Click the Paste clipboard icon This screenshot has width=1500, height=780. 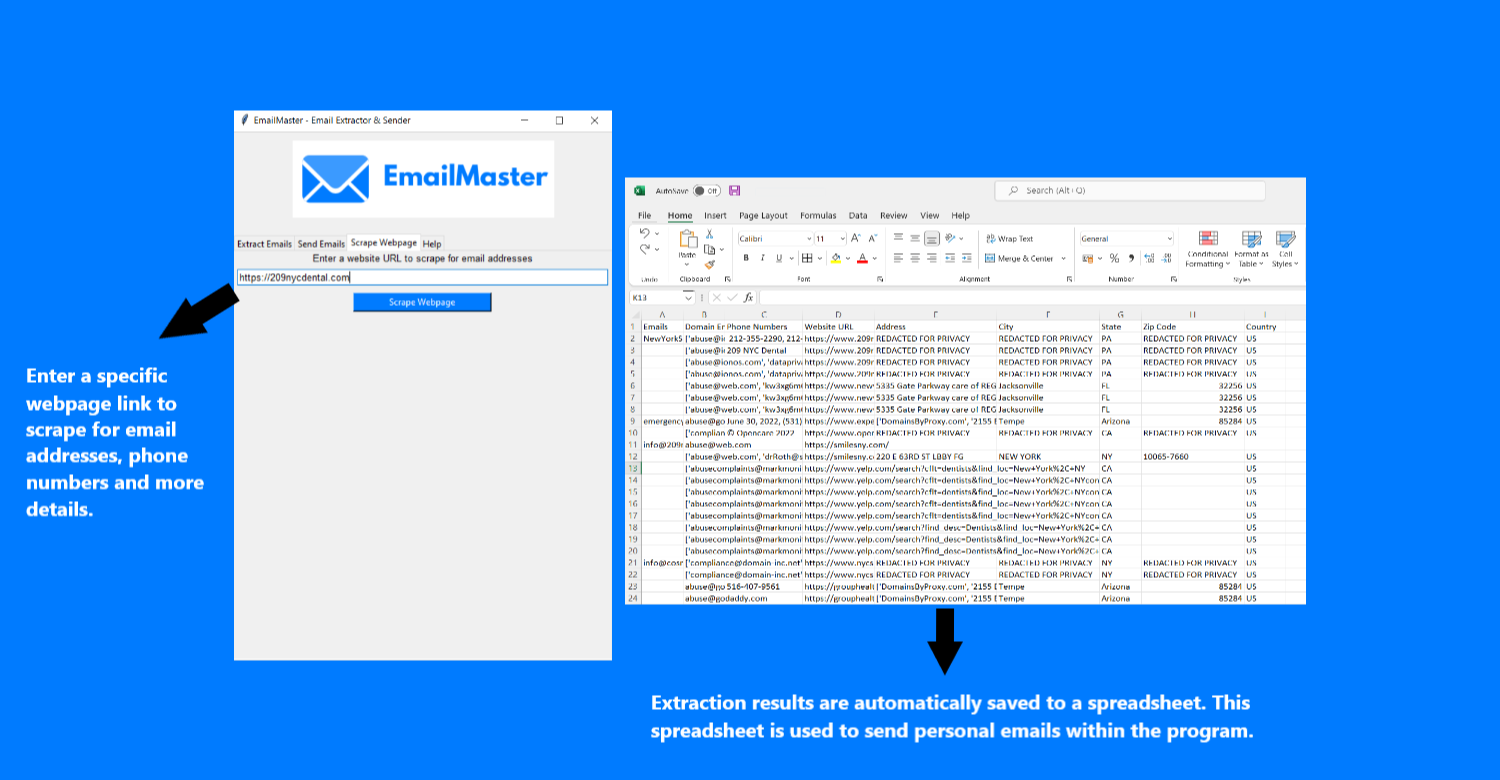[688, 240]
